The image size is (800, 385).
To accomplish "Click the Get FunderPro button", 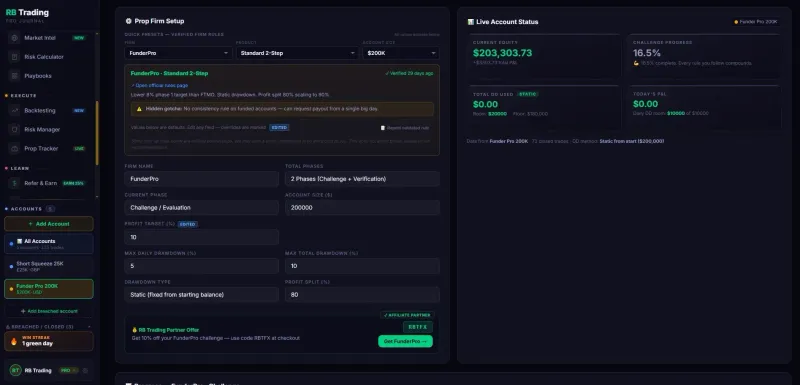I will 405,341.
